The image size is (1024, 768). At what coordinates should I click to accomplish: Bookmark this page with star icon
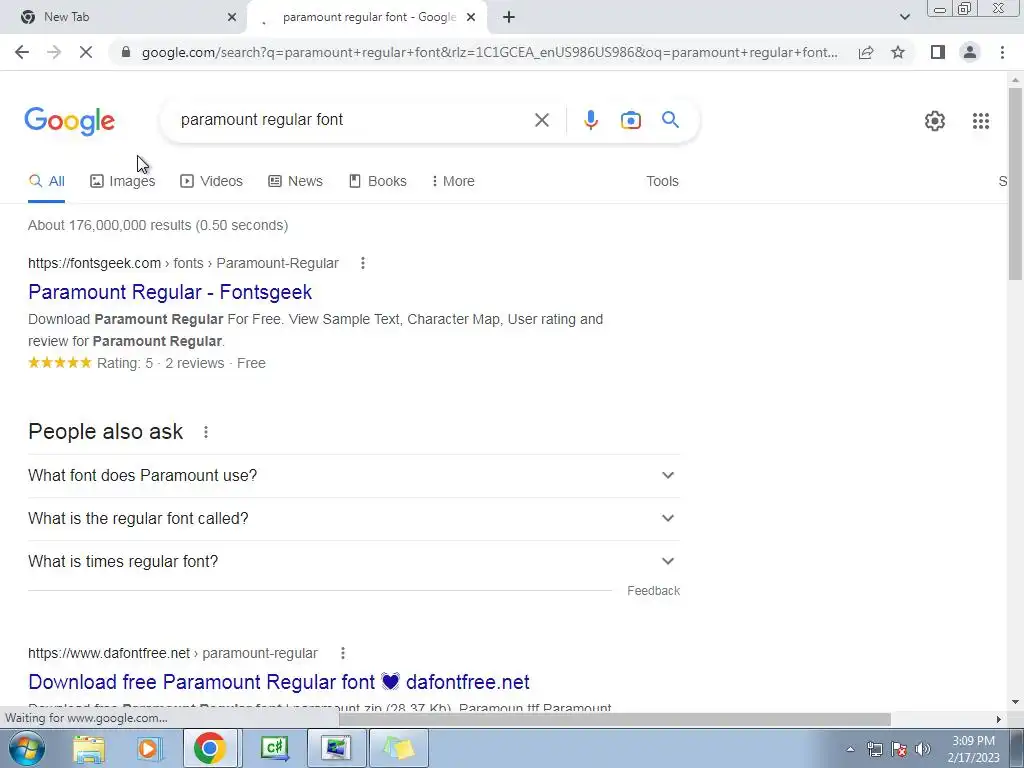click(898, 52)
